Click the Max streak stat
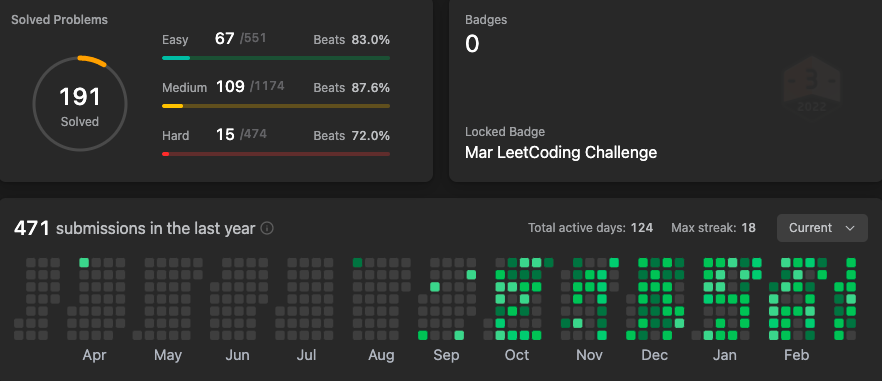This screenshot has height=381, width=882. tap(713, 228)
